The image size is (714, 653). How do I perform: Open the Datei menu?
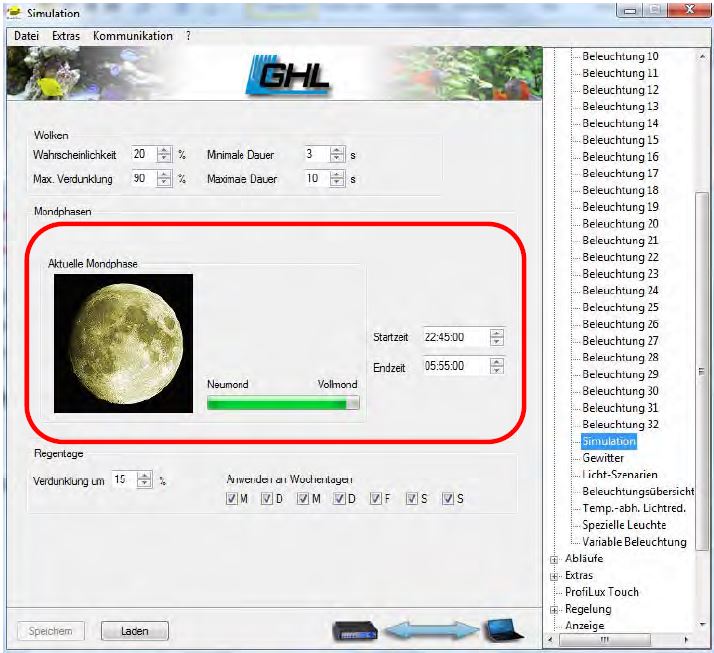27,36
